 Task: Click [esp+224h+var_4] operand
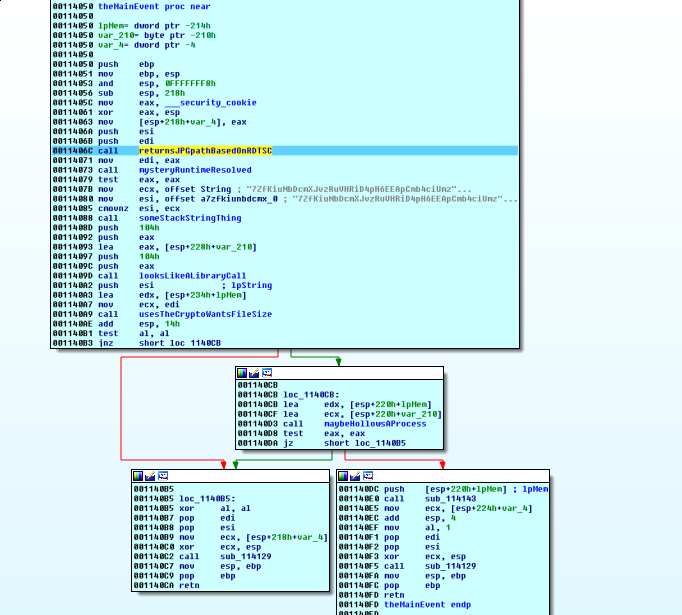tap(491, 508)
